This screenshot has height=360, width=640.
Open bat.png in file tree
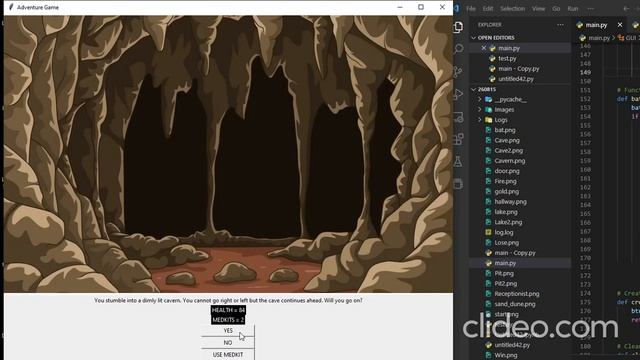(505, 130)
